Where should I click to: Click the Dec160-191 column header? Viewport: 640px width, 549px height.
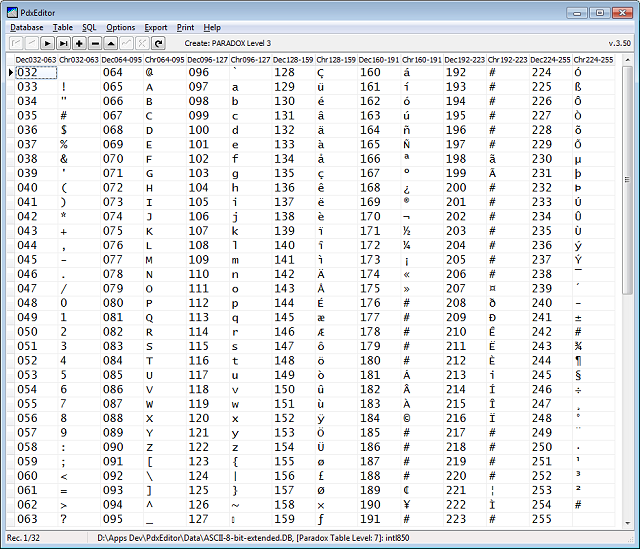[x=379, y=60]
